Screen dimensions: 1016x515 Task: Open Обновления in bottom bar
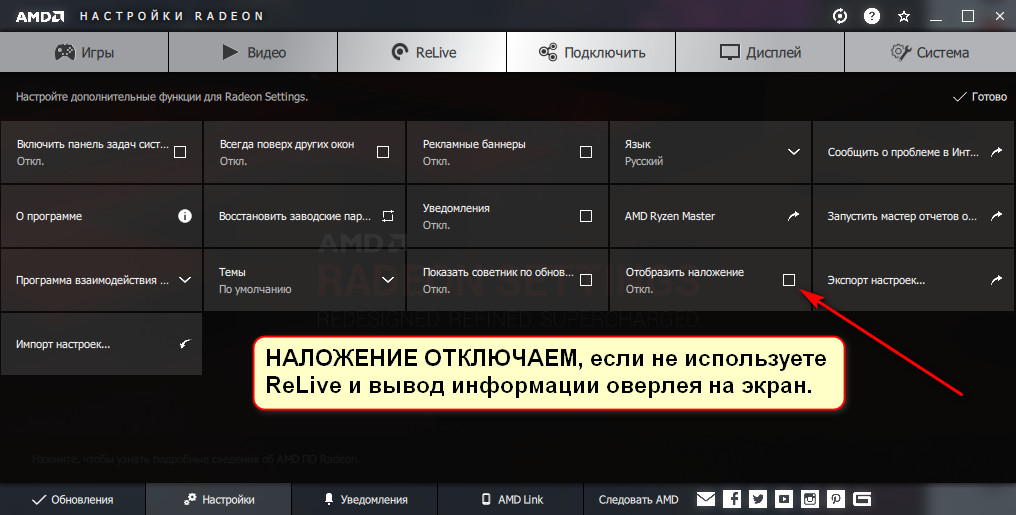pyautogui.click(x=73, y=499)
